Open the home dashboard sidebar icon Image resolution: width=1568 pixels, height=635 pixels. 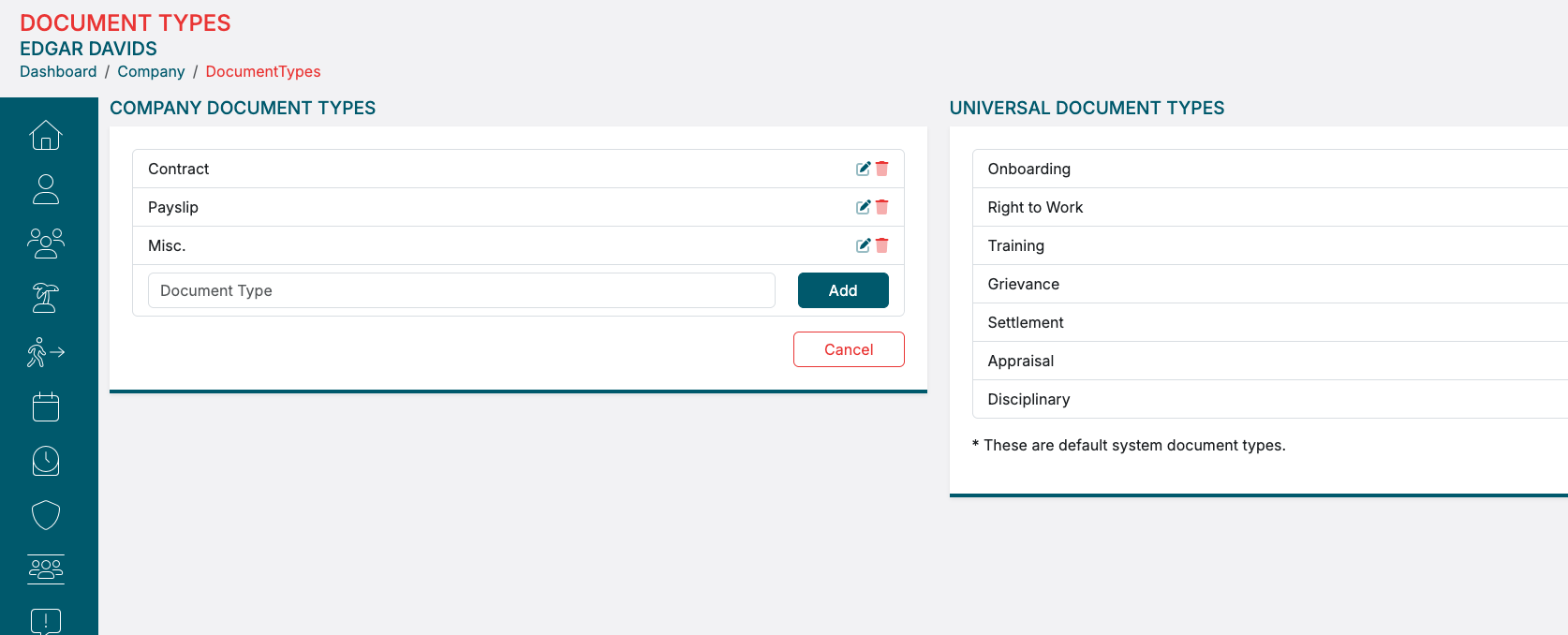[x=46, y=136]
